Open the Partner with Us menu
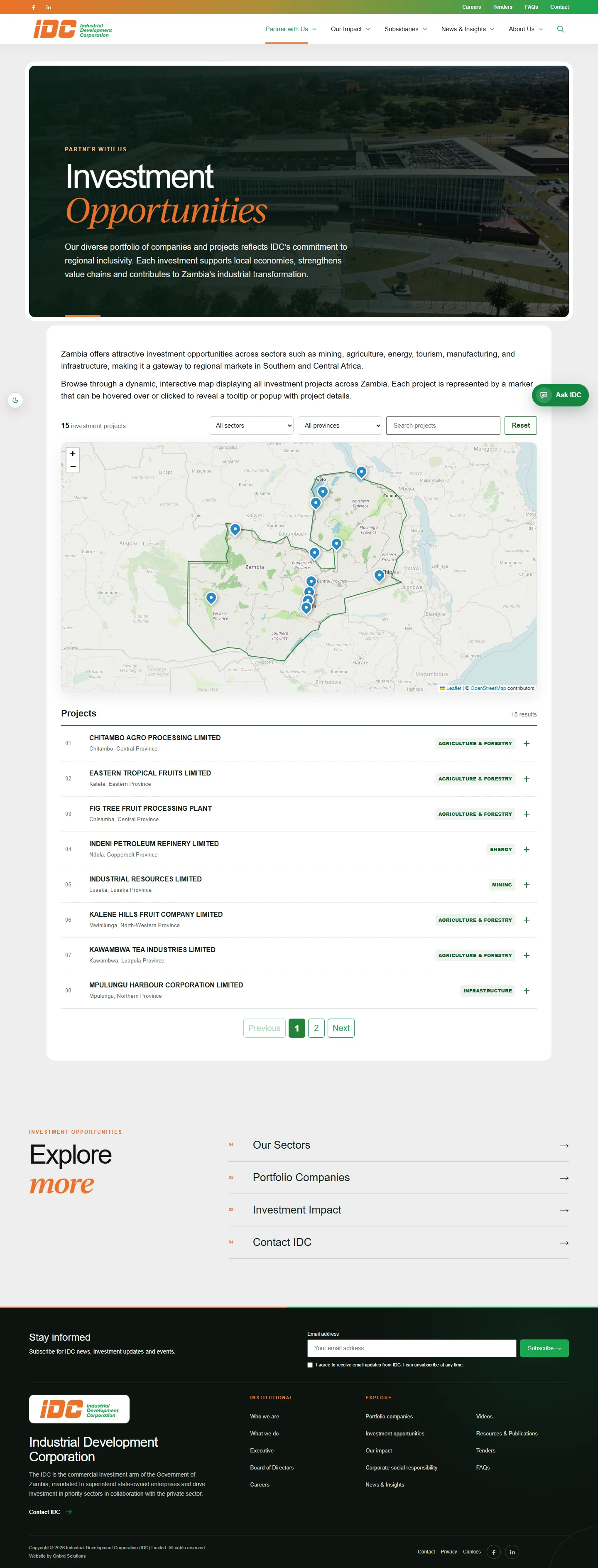The width and height of the screenshot is (598, 1568). (x=291, y=29)
